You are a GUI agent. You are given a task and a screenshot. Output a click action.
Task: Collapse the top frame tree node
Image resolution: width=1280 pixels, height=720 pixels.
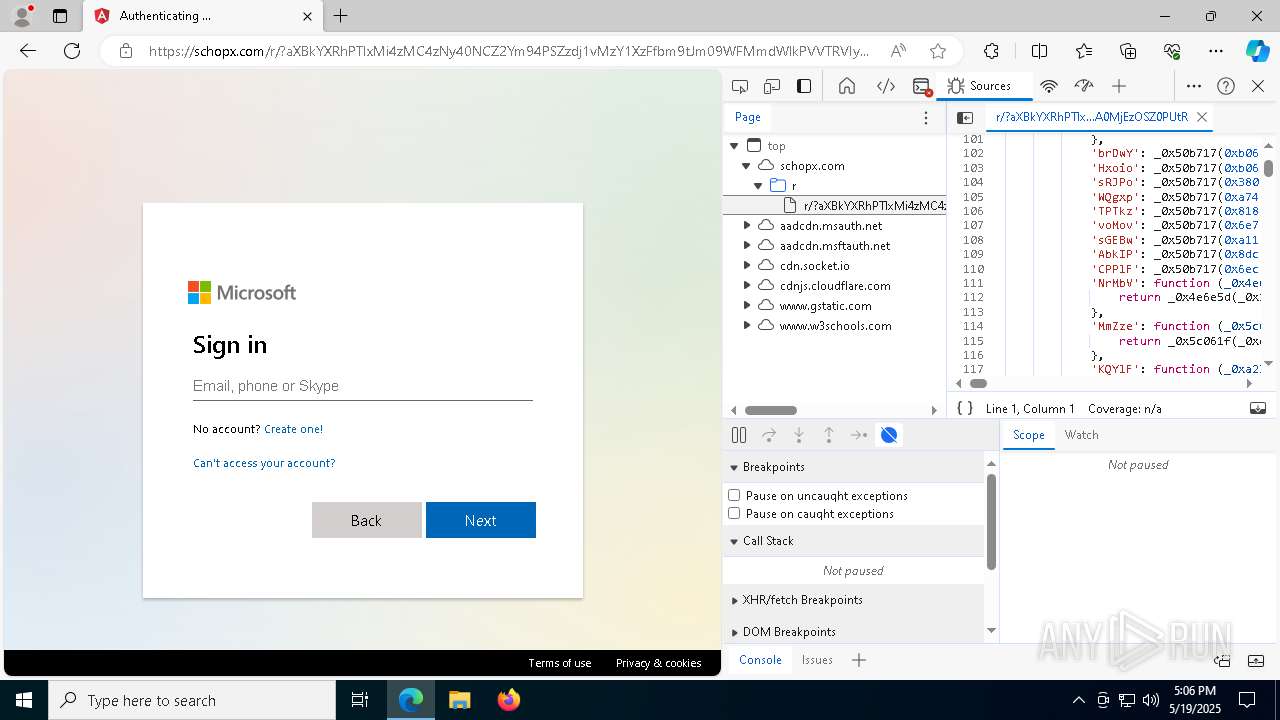pyautogui.click(x=734, y=146)
